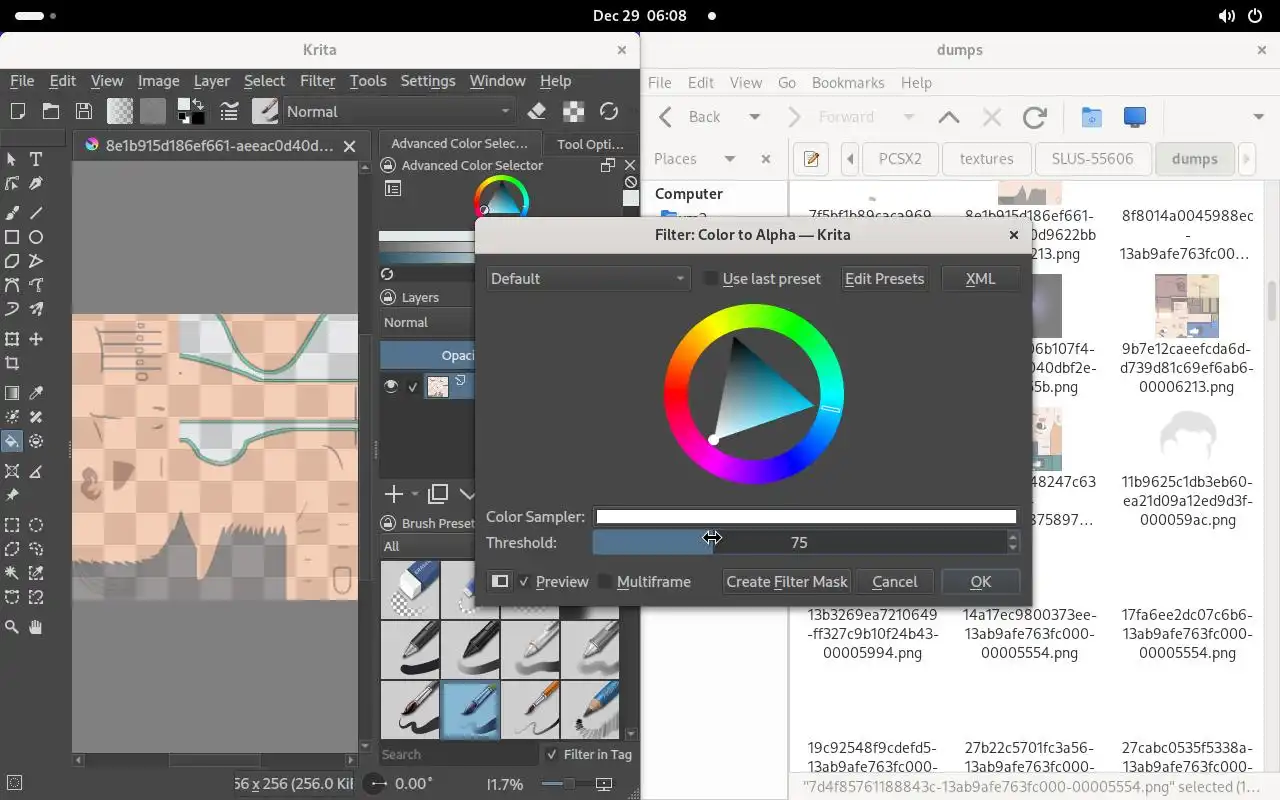Select the Contiguous Selection wand tool

click(12, 573)
